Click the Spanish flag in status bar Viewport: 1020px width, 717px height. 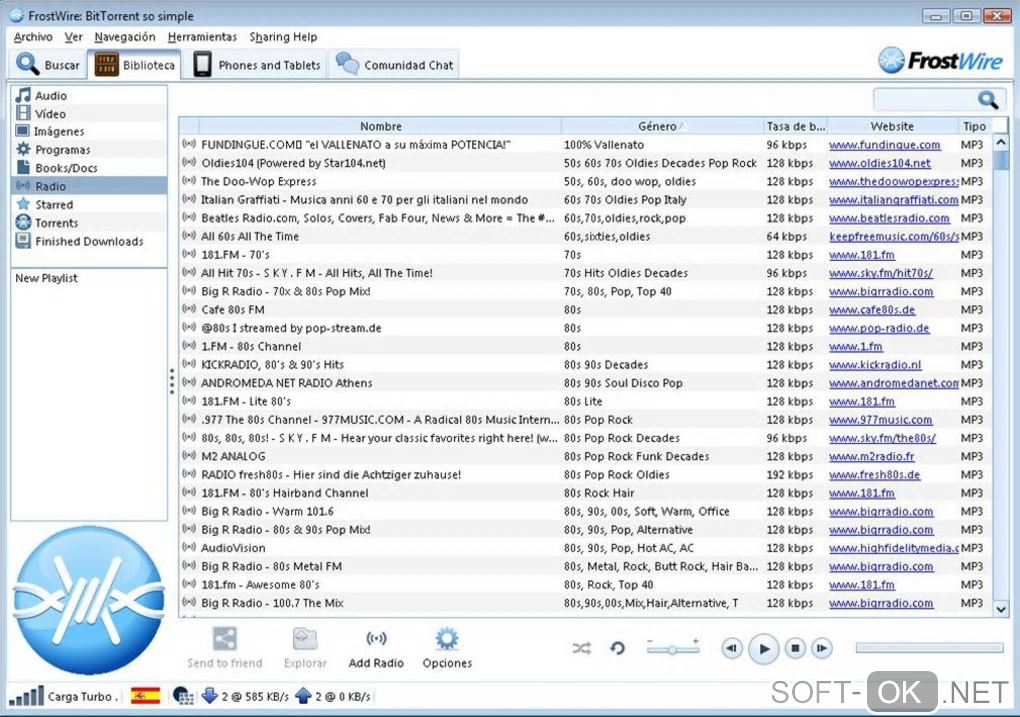pyautogui.click(x=145, y=696)
